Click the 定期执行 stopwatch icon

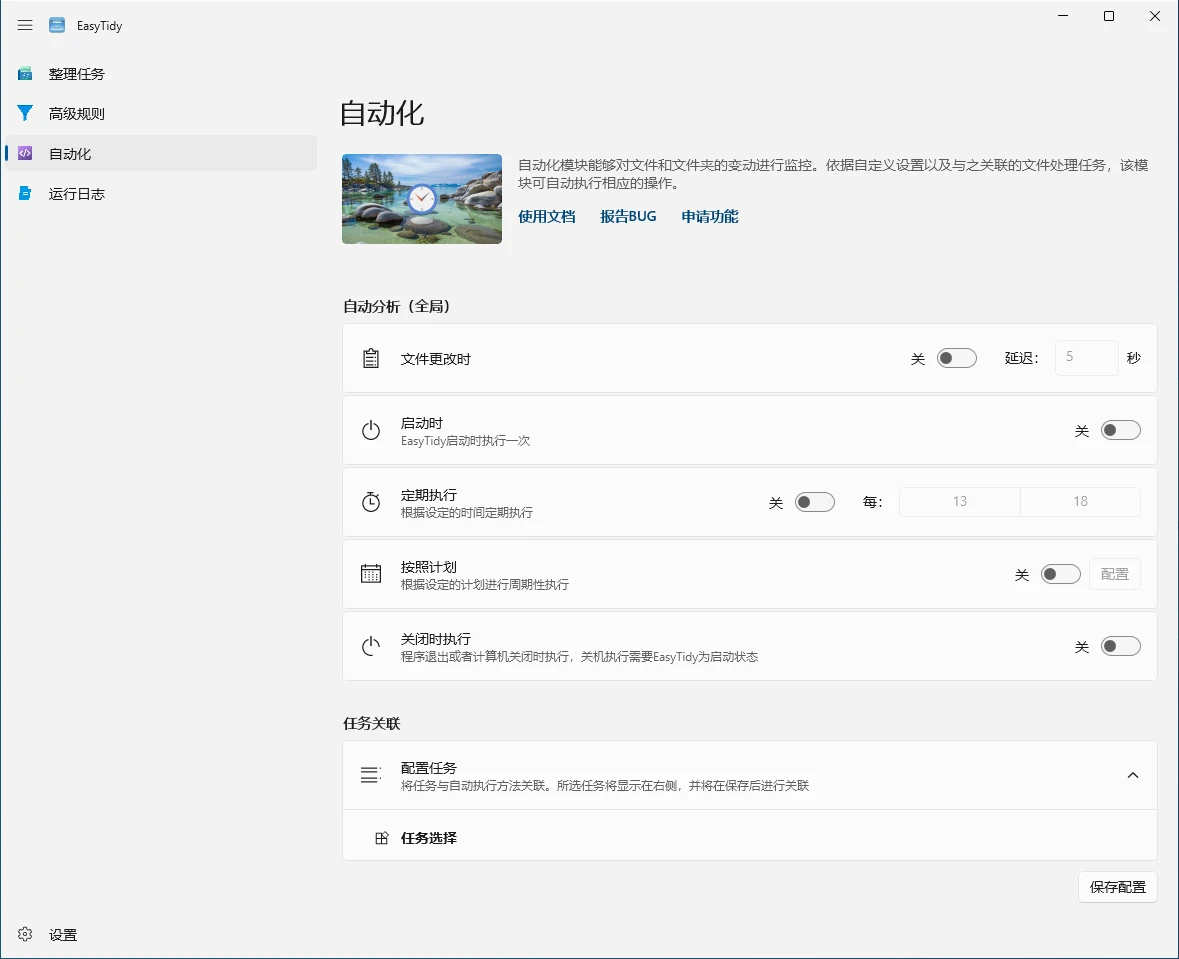pos(371,502)
